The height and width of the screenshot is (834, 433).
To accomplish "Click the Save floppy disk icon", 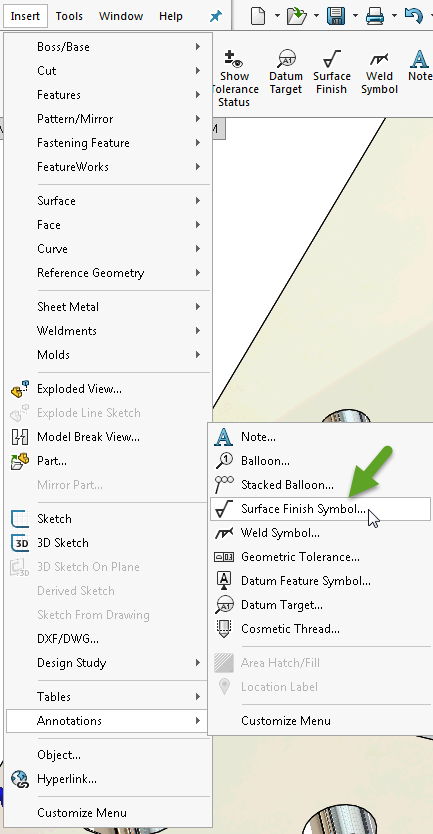I will coord(336,16).
